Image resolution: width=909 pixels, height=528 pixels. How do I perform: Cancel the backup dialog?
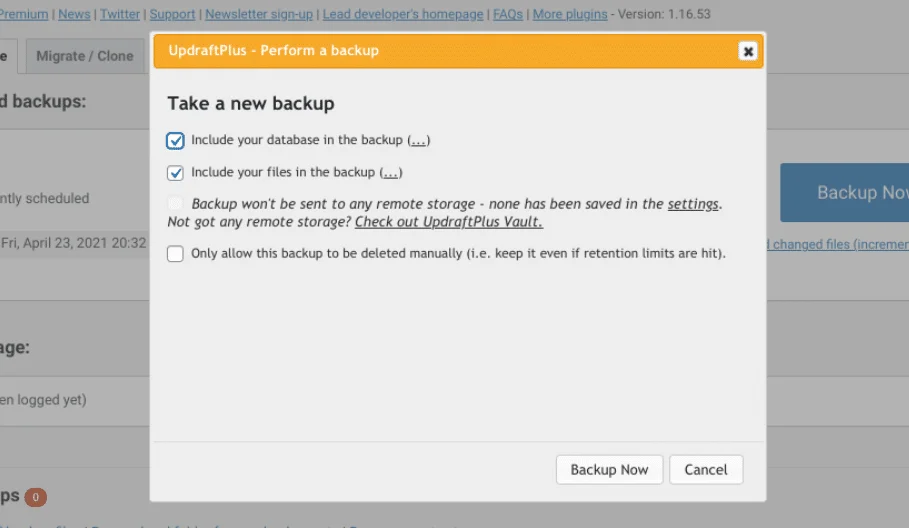point(706,470)
